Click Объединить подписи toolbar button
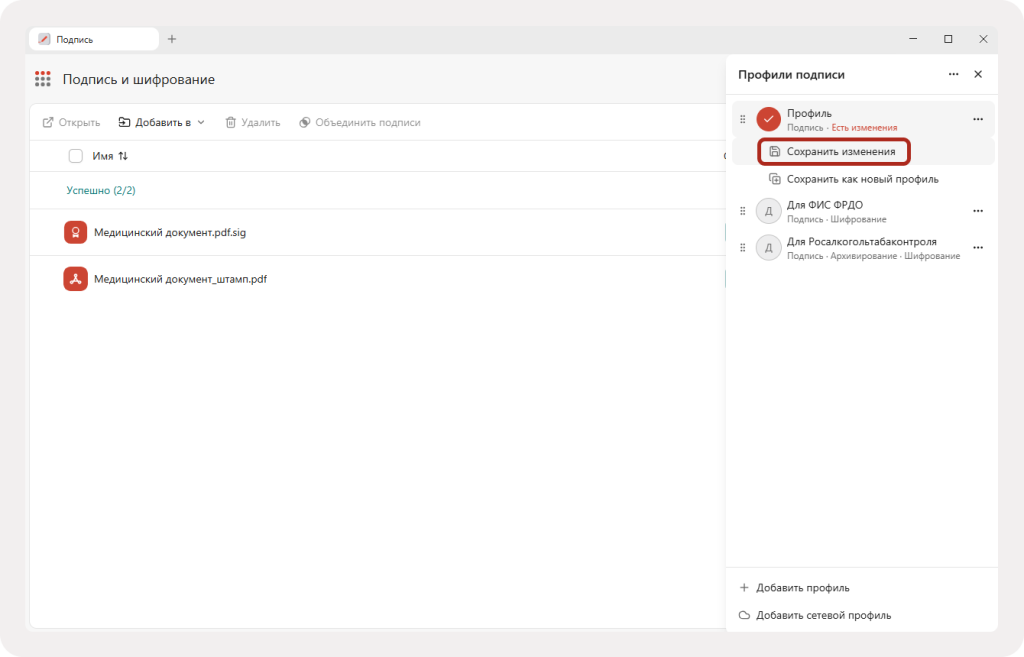 tap(360, 122)
